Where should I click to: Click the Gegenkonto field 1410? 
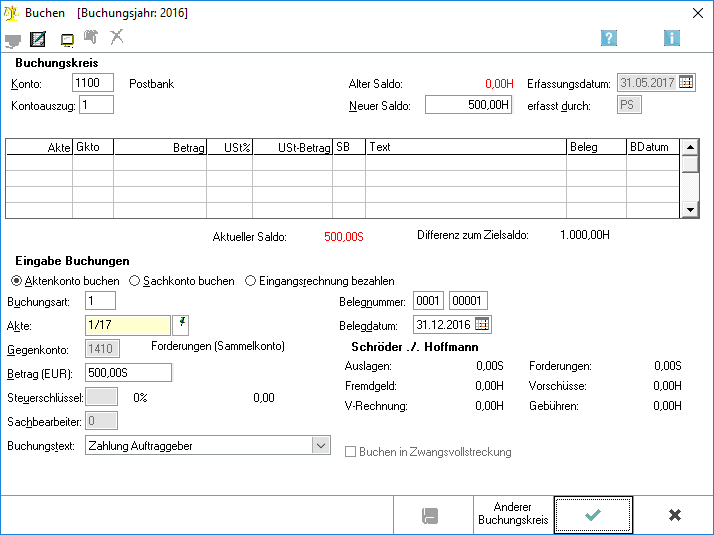(102, 349)
